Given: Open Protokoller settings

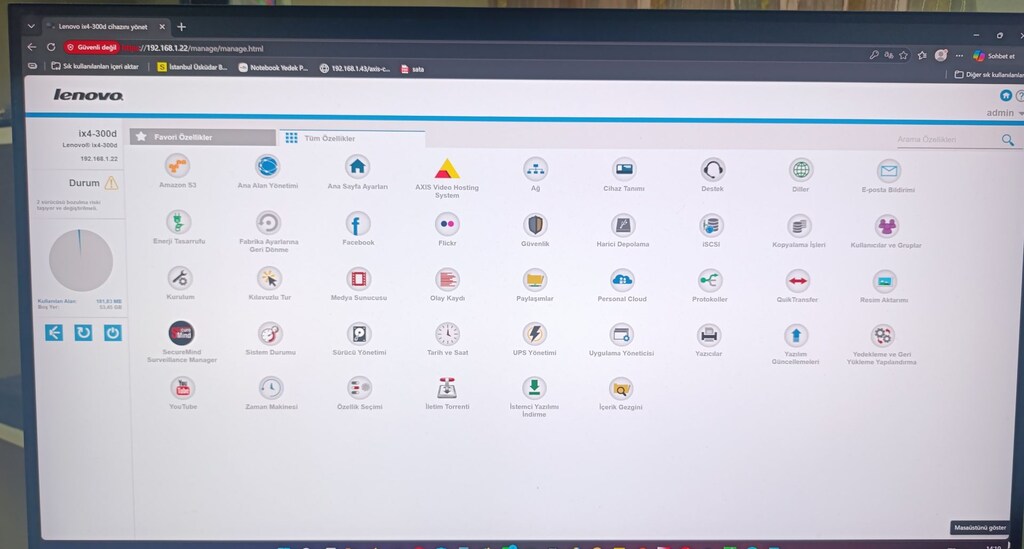Looking at the screenshot, I should [710, 281].
